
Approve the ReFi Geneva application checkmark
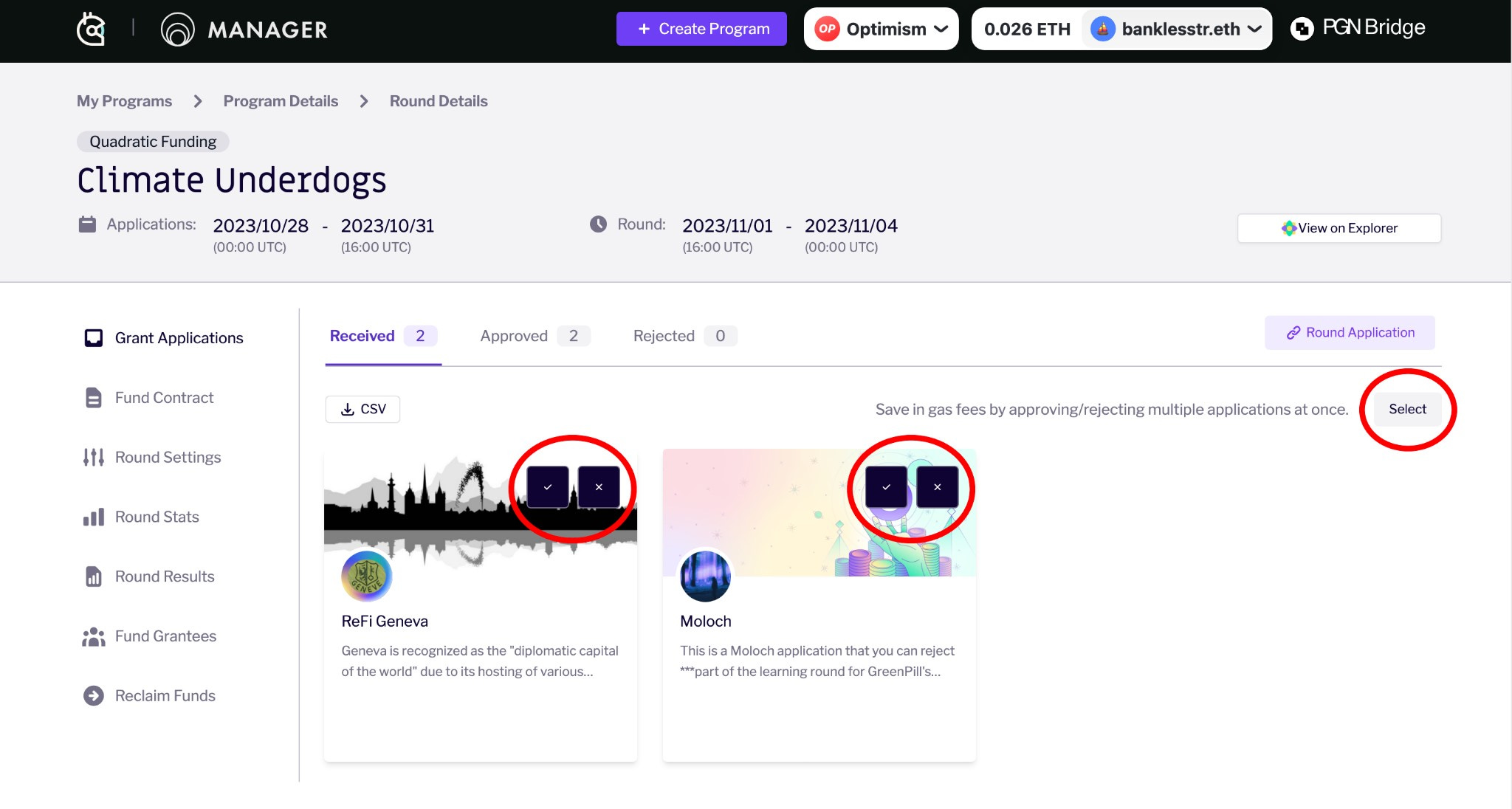pyautogui.click(x=548, y=487)
